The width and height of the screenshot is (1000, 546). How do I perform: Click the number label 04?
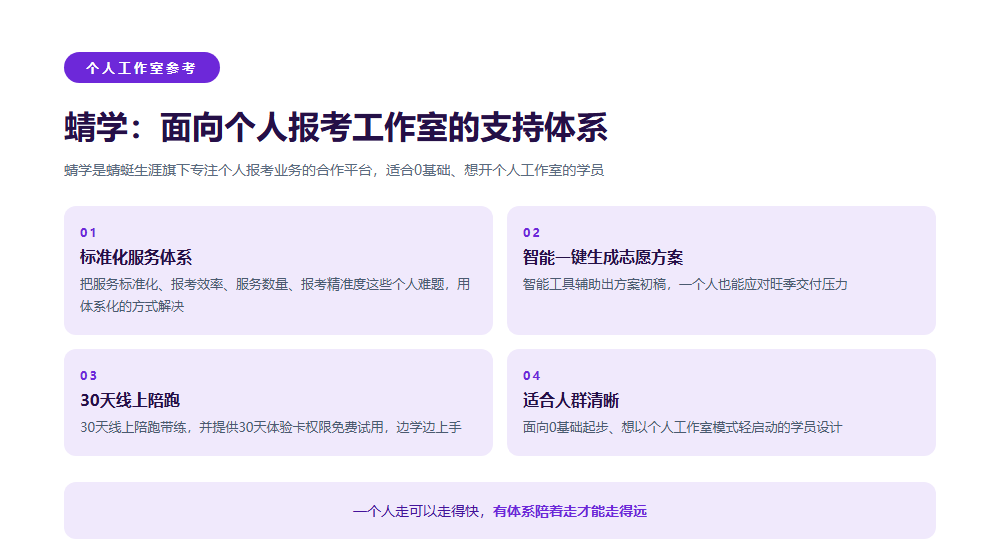[x=531, y=376]
